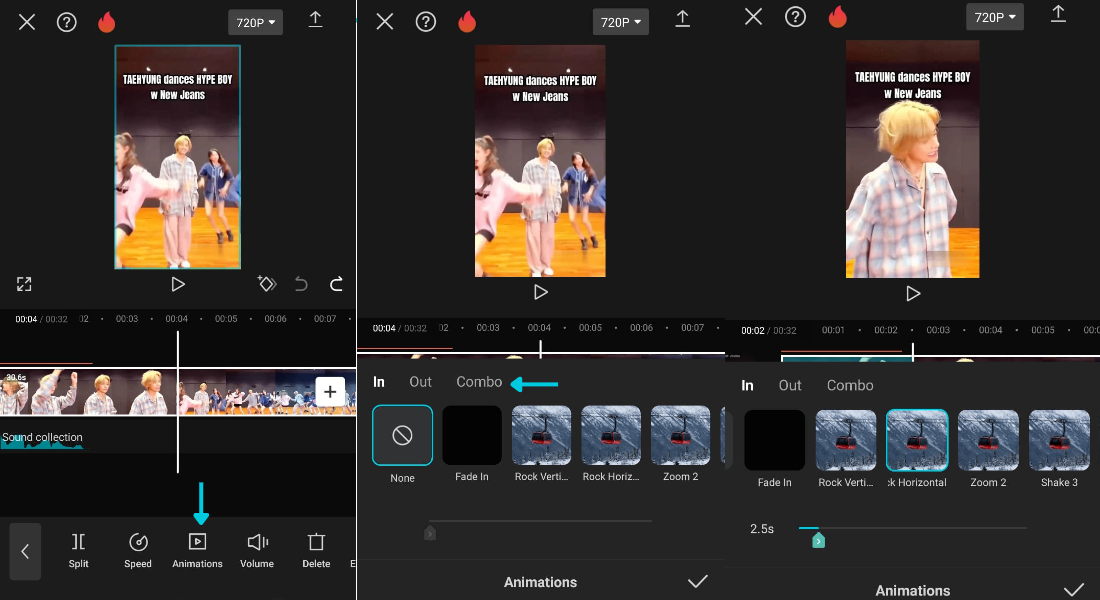This screenshot has height=600, width=1100.
Task: Play the preview in the right panel
Action: 913,293
